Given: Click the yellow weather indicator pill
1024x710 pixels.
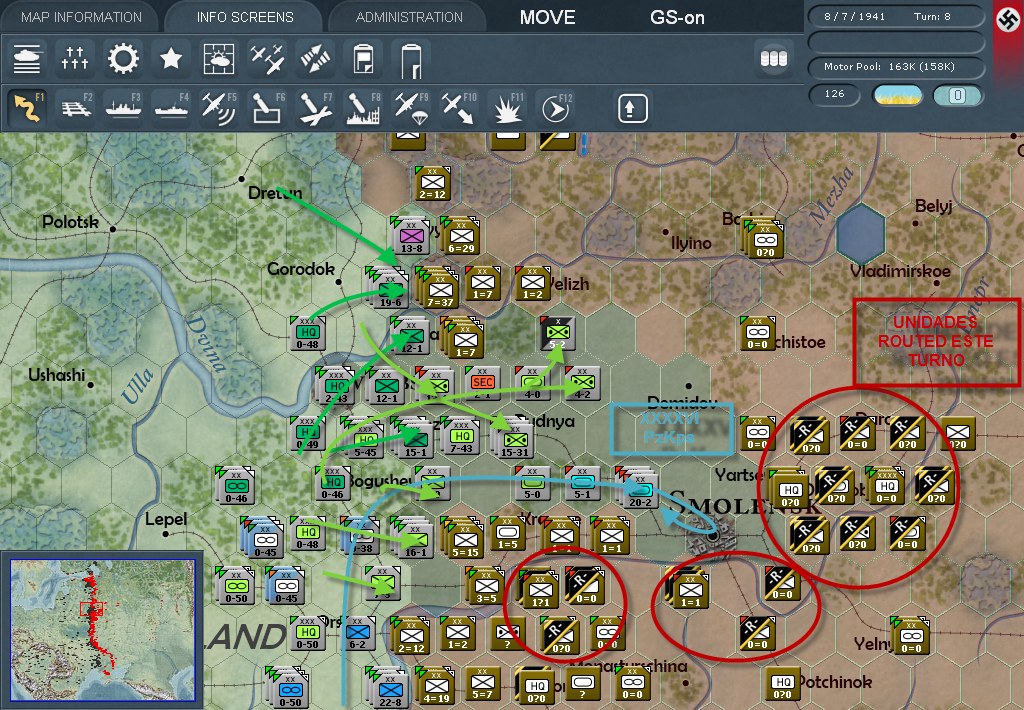Looking at the screenshot, I should tap(897, 95).
